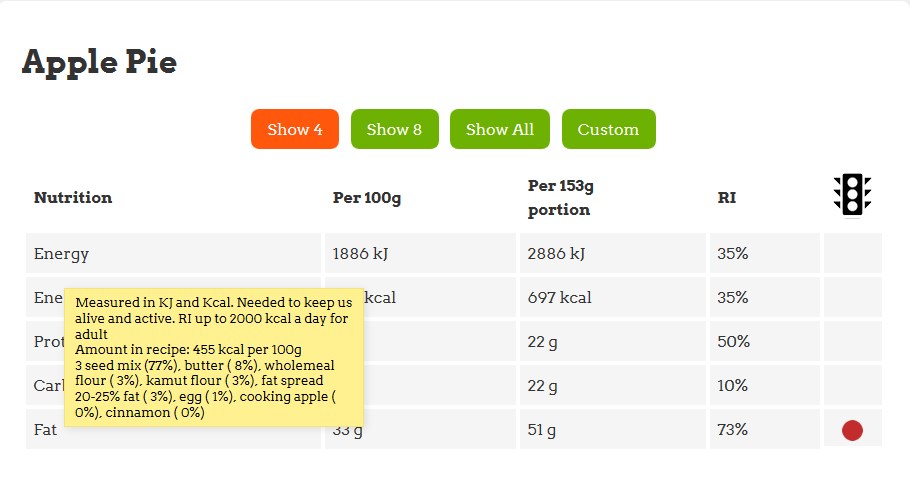Click the Nutrition column header
Screen dimensions: 910x478
click(73, 198)
